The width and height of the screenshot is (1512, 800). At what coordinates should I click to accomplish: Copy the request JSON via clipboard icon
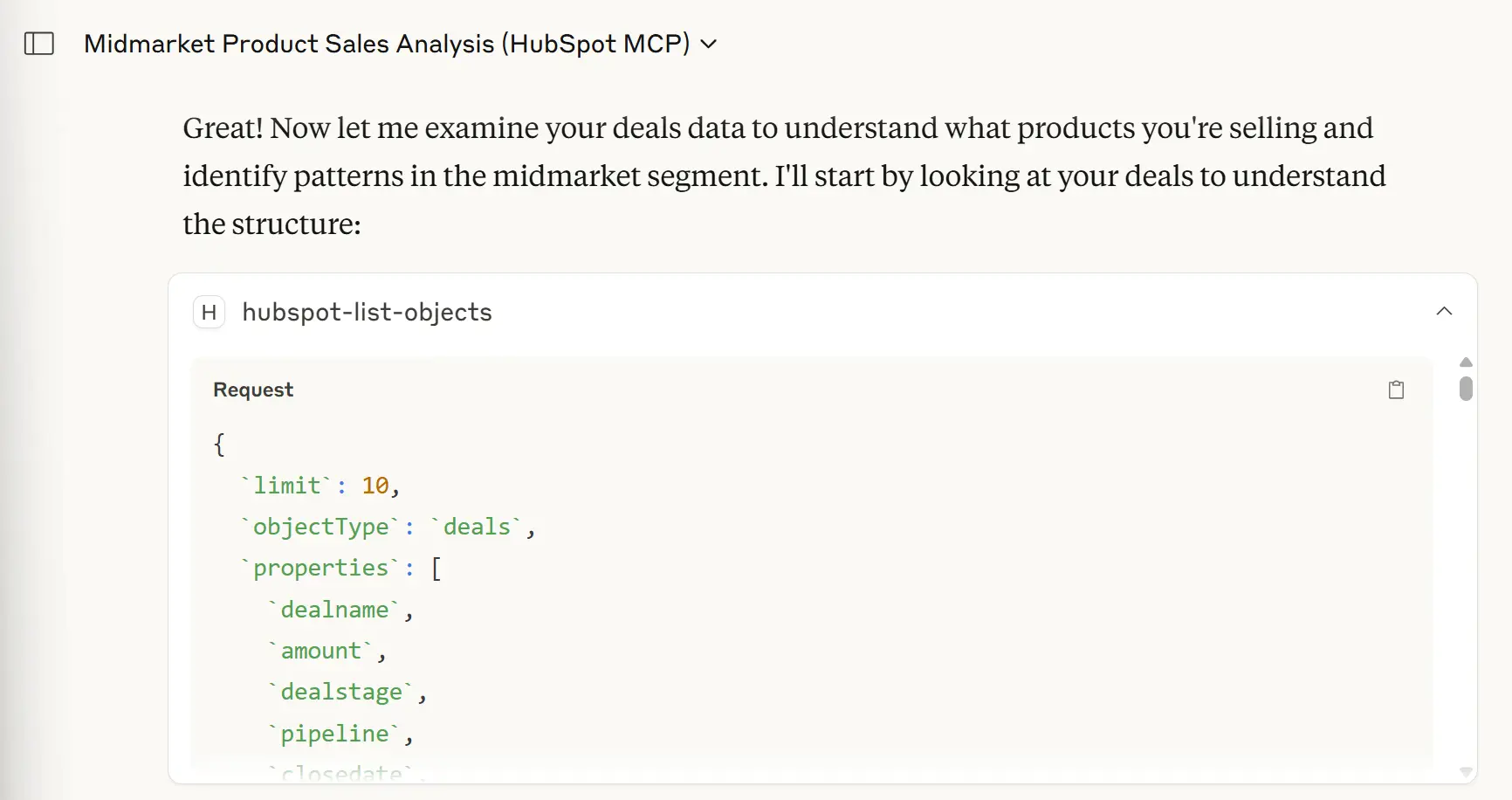[x=1396, y=390]
